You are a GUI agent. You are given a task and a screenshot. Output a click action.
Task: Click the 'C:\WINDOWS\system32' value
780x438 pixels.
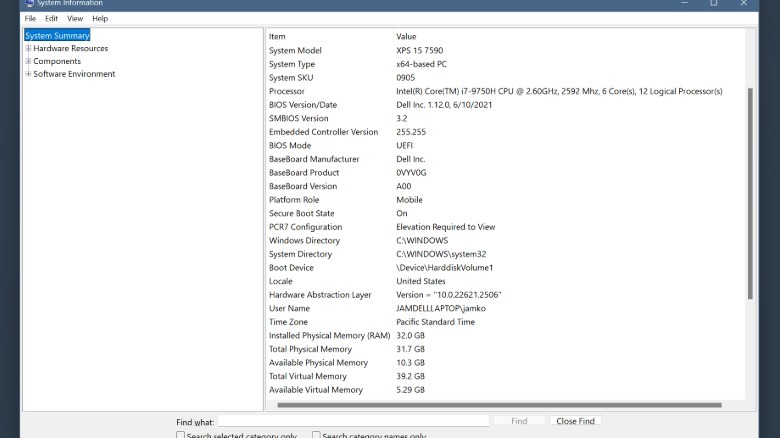441,254
